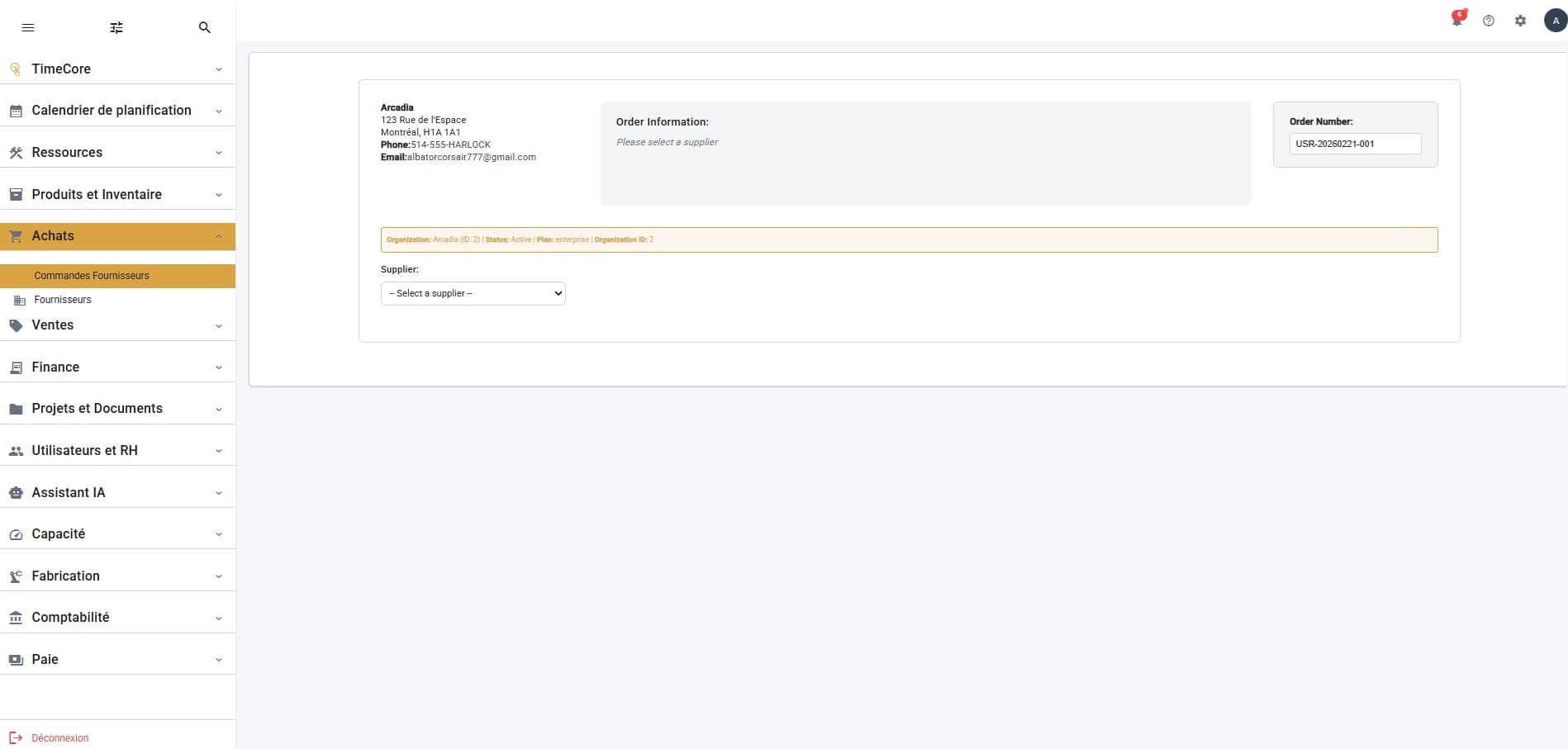The width and height of the screenshot is (1568, 749).
Task: Expand Fabrication section chevron
Action: click(219, 576)
